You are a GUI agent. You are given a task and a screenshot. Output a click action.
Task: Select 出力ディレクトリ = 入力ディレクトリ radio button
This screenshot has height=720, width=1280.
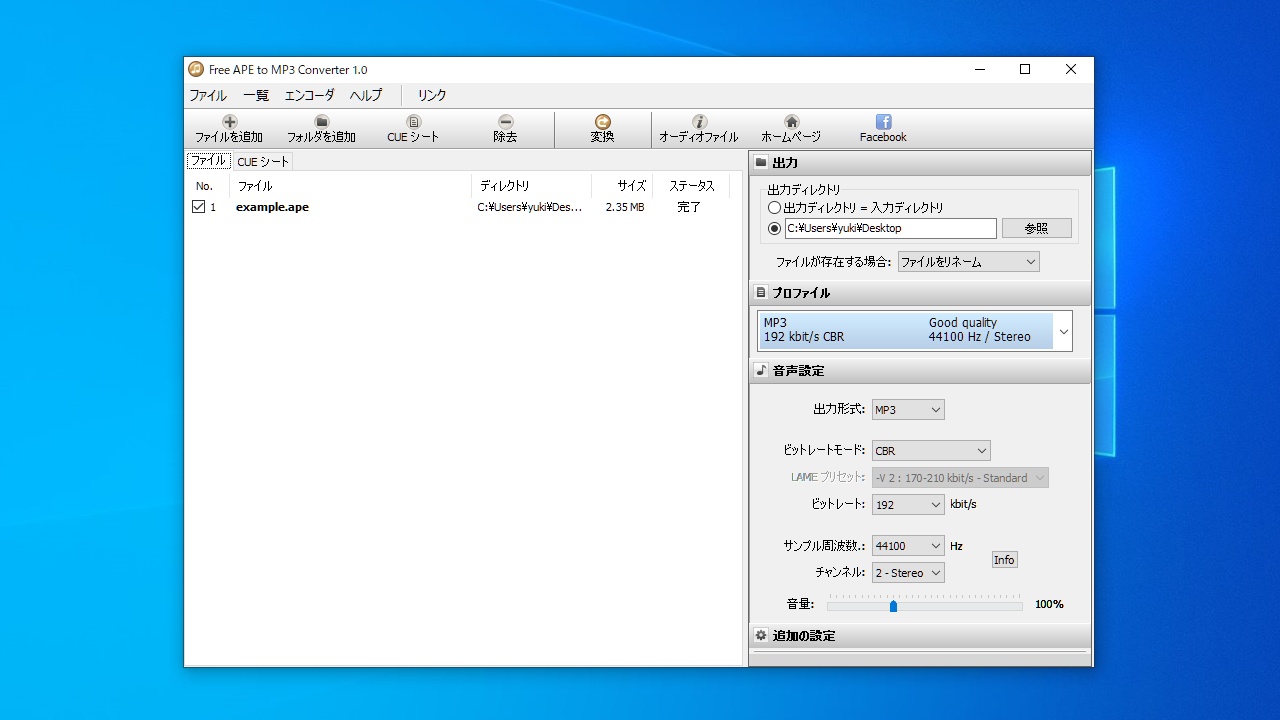774,208
